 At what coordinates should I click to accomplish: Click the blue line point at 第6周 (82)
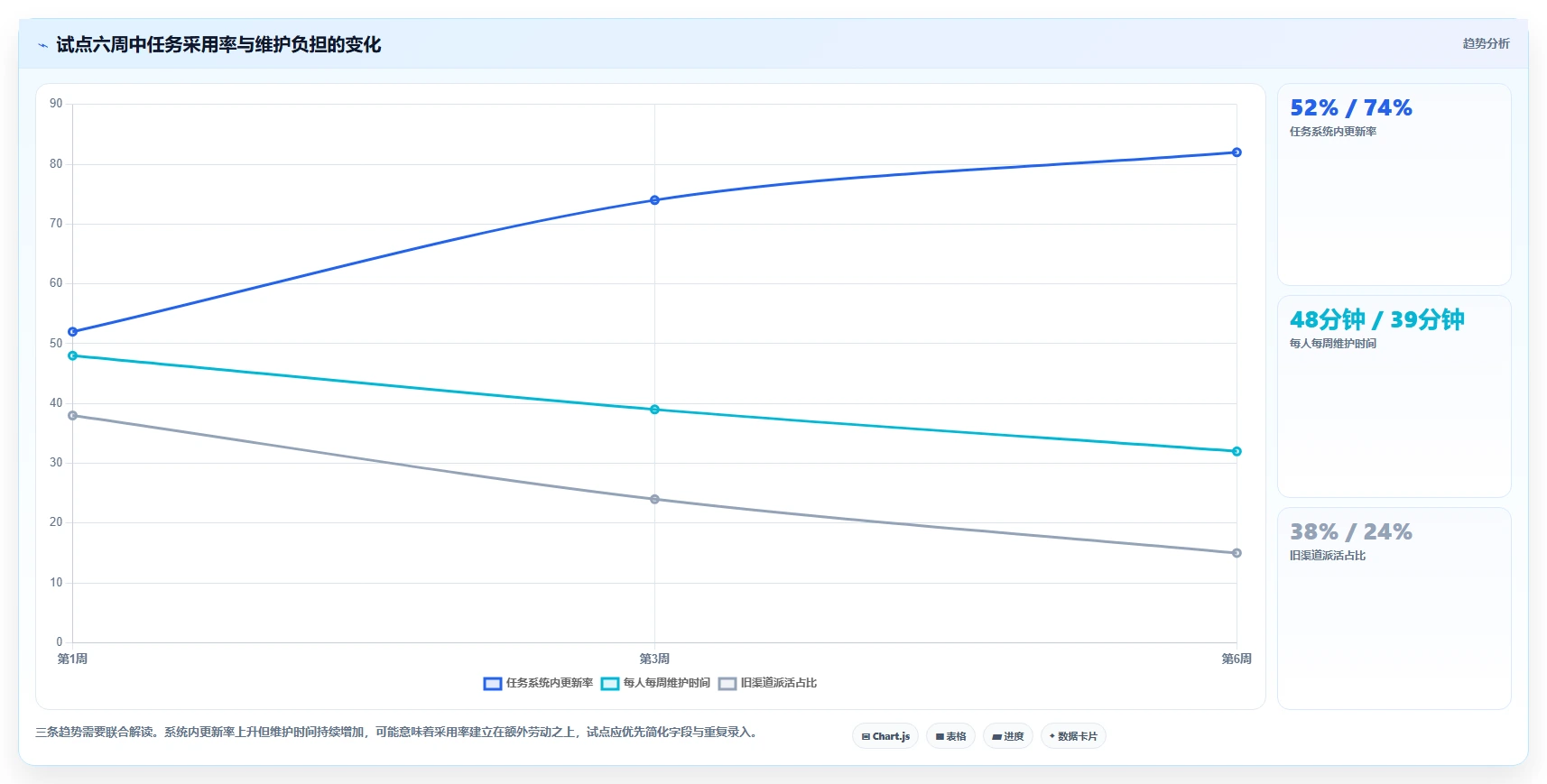coord(1237,152)
